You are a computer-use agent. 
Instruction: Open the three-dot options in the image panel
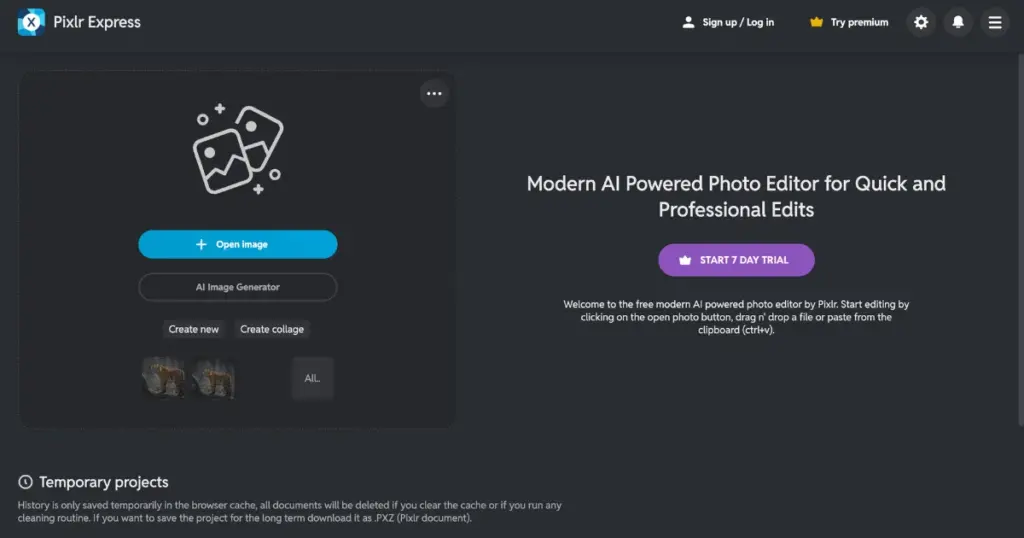(x=434, y=93)
